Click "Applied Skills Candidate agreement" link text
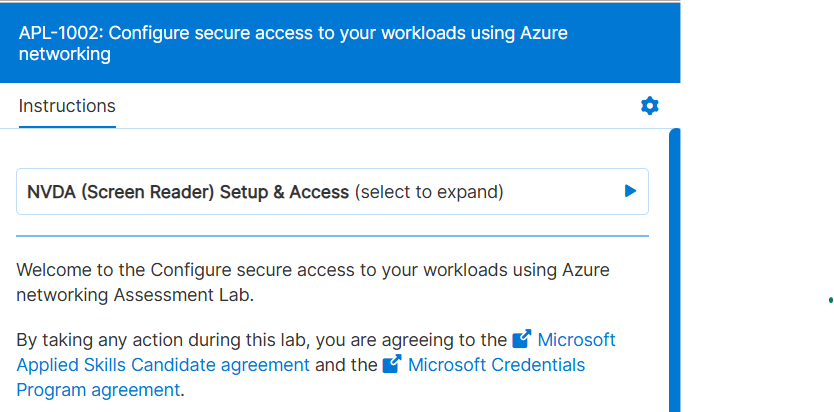Viewport: 834px width, 412px height. 163,365
